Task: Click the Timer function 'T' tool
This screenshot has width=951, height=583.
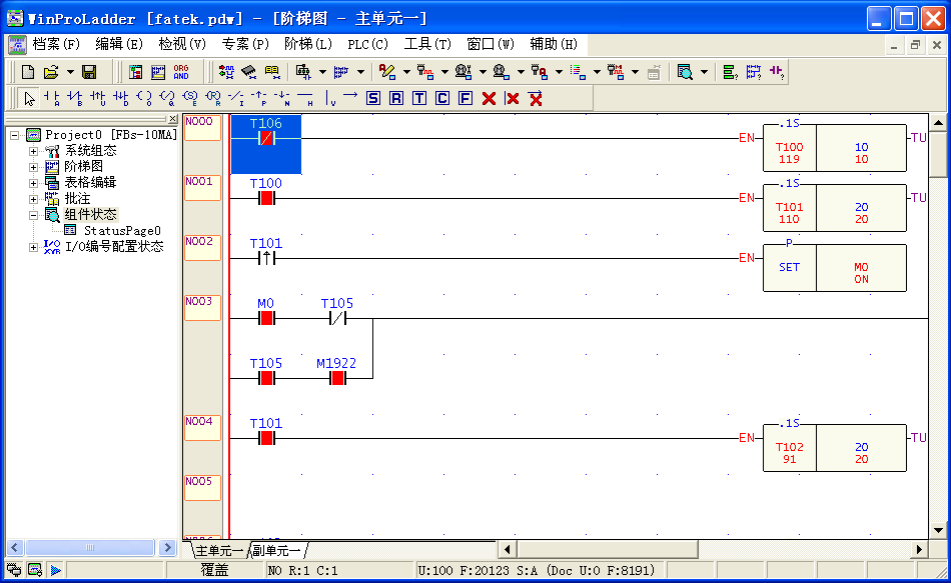Action: point(419,98)
